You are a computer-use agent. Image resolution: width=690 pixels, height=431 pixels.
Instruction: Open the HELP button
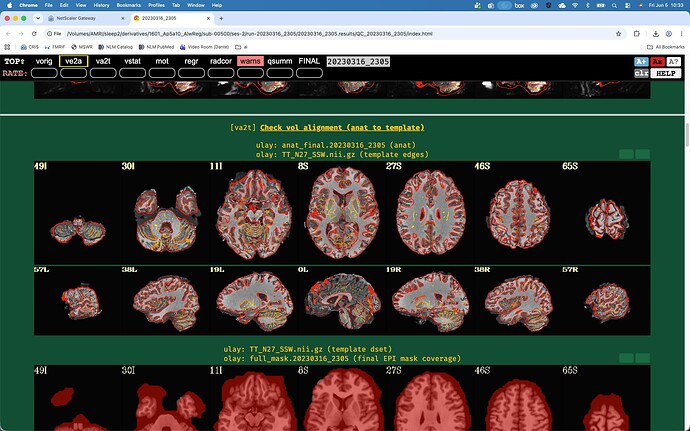665,73
